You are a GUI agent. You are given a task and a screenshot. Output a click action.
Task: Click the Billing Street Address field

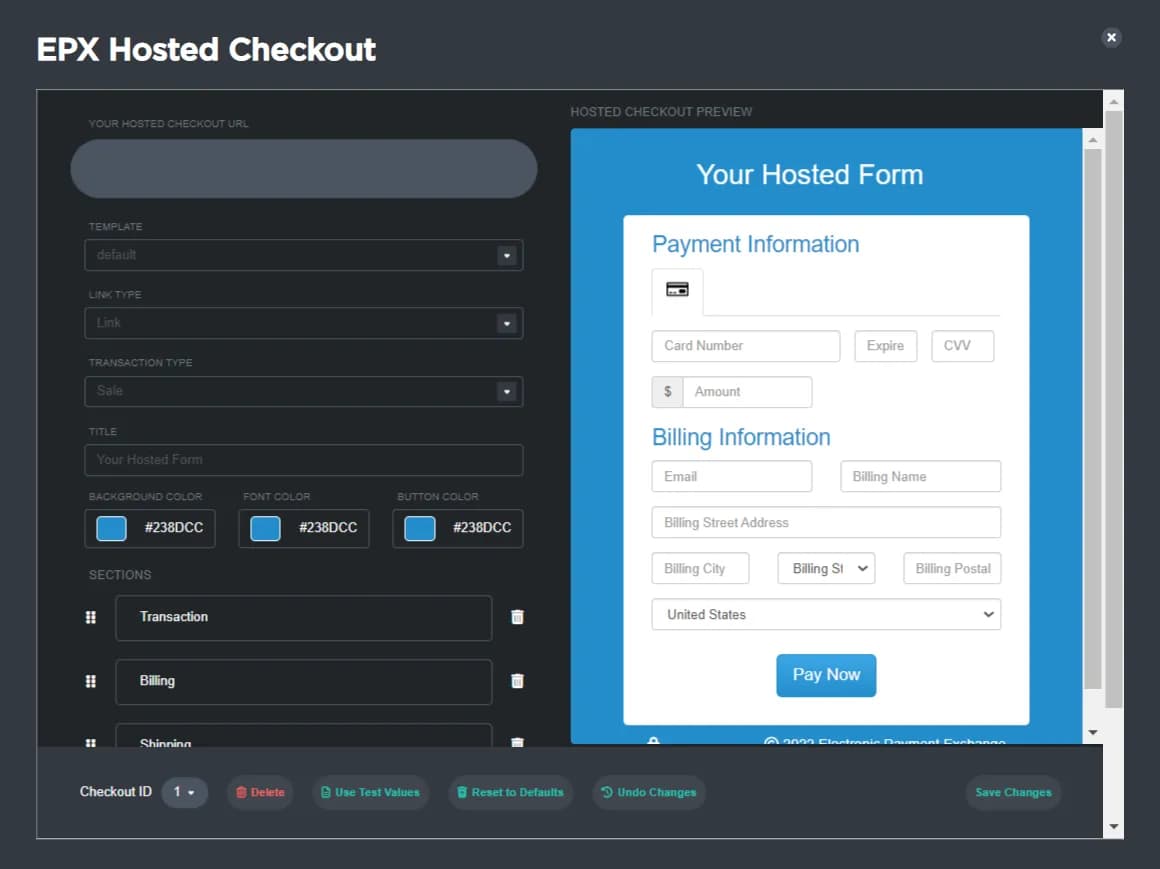826,522
